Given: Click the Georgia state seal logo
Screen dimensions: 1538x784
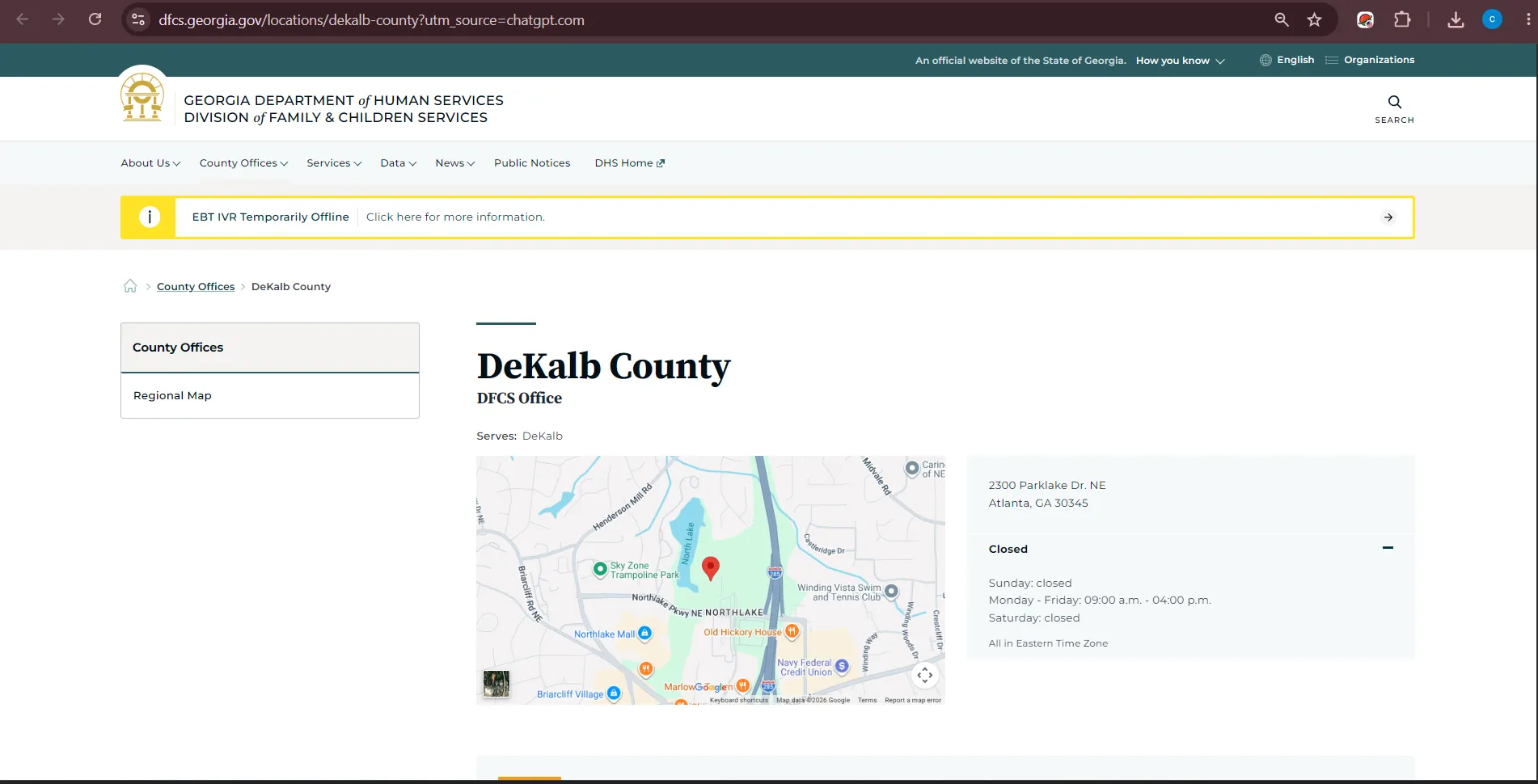Looking at the screenshot, I should click(x=142, y=97).
